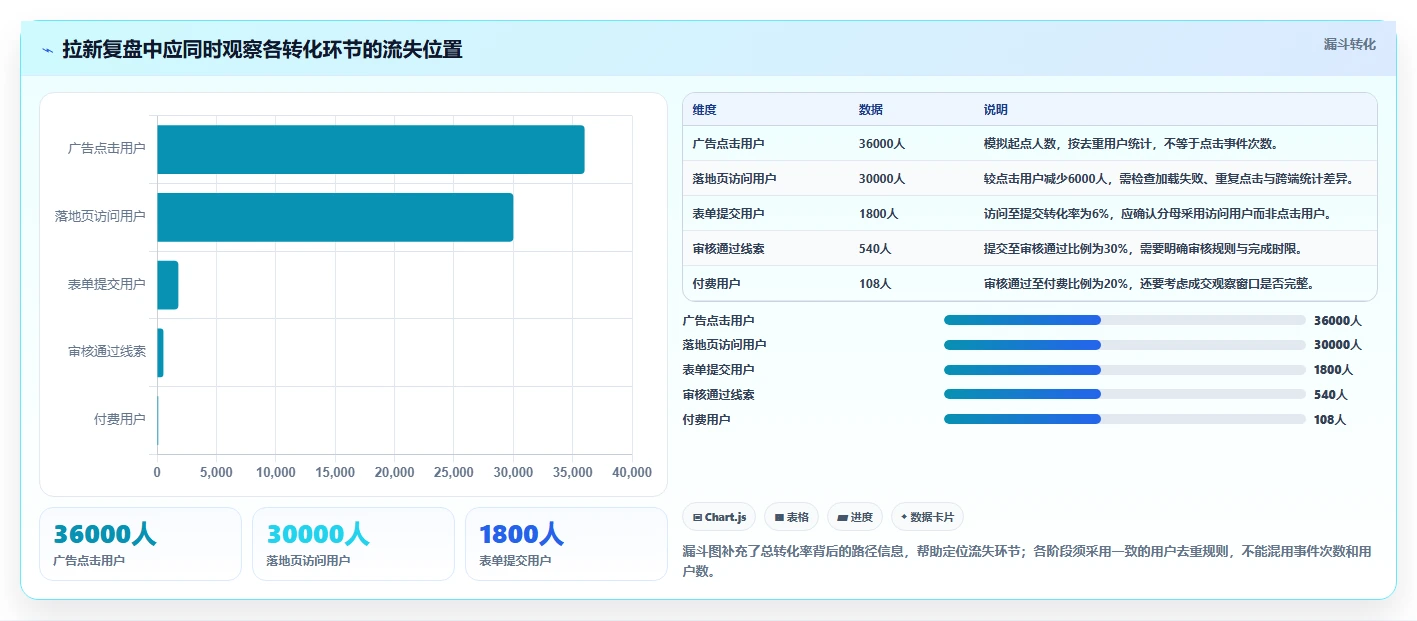The image size is (1417, 621).
Task: Click the description starting 较点击用户减少6000人
Action: pyautogui.click(x=1169, y=178)
